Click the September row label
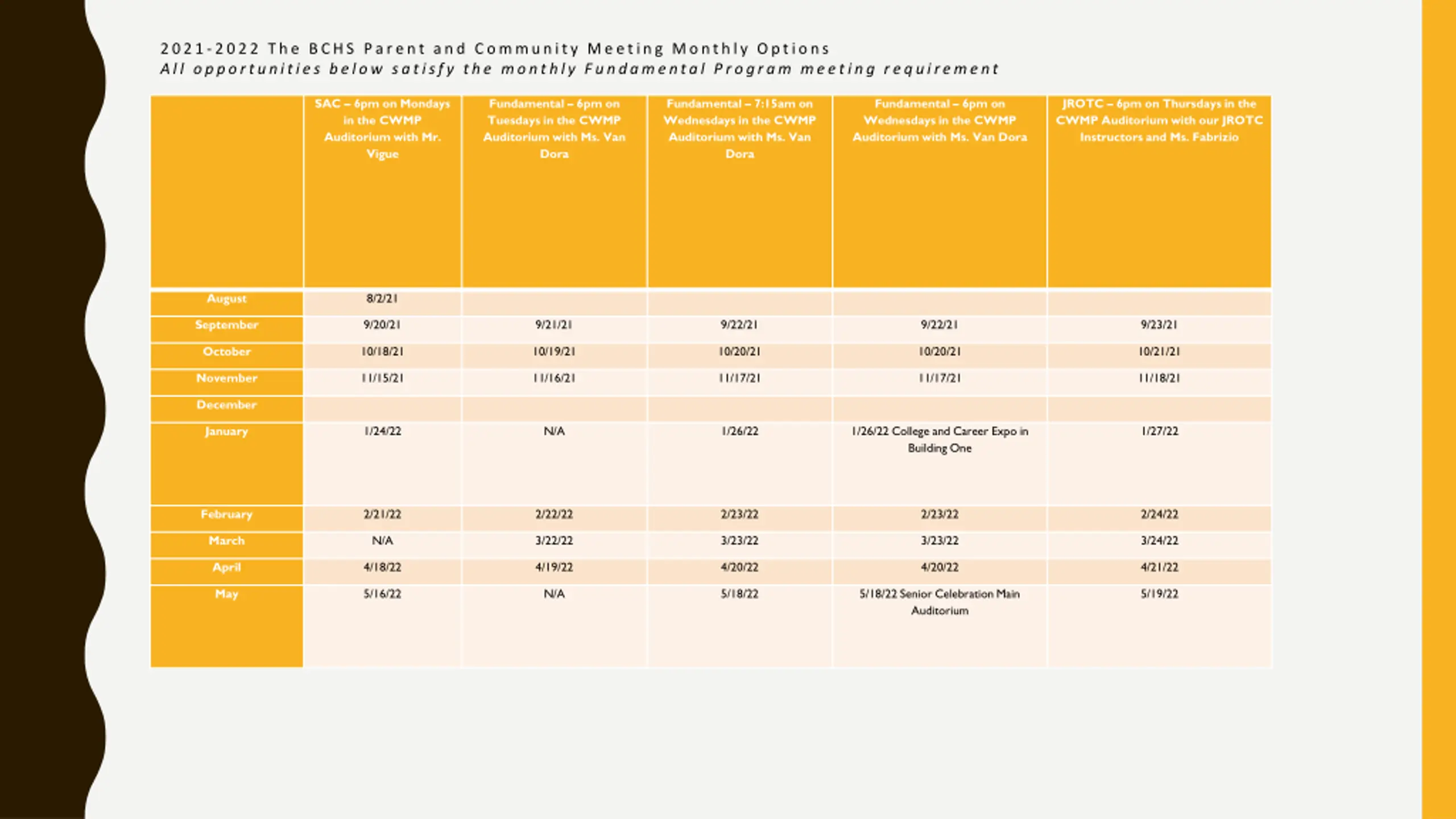Screen dimensions: 1456x819 (x=227, y=329)
